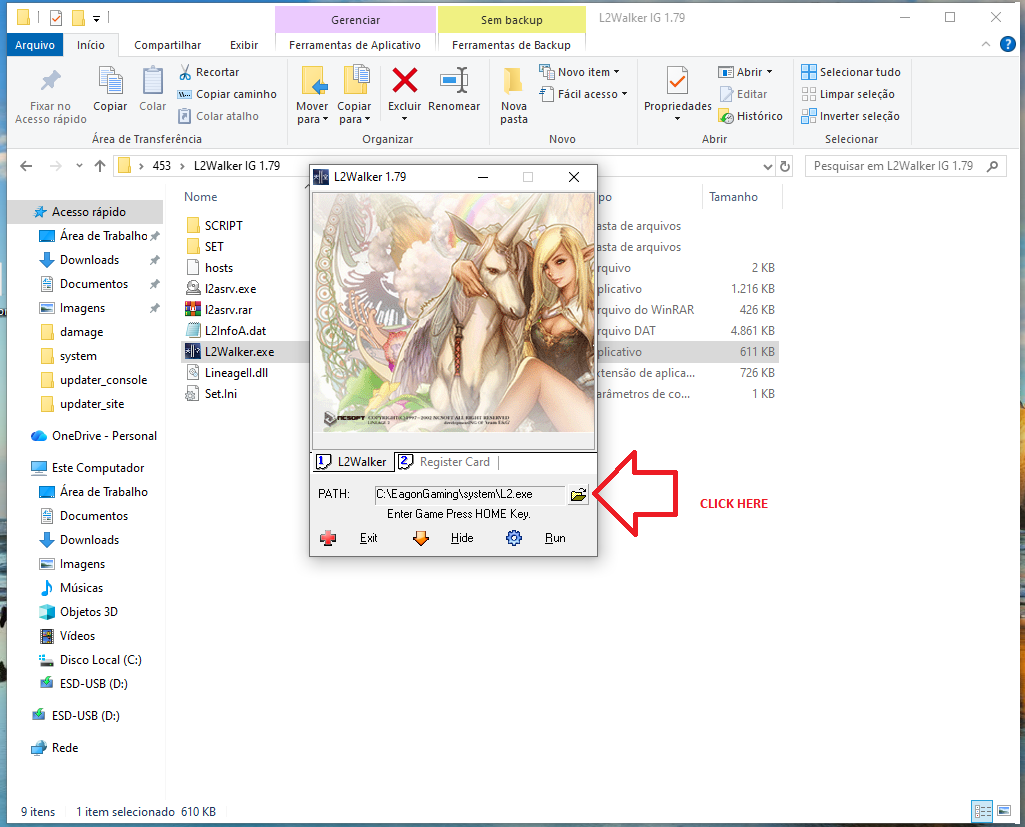Switch to Exibir ribbon tab
1025x827 pixels.
(244, 45)
